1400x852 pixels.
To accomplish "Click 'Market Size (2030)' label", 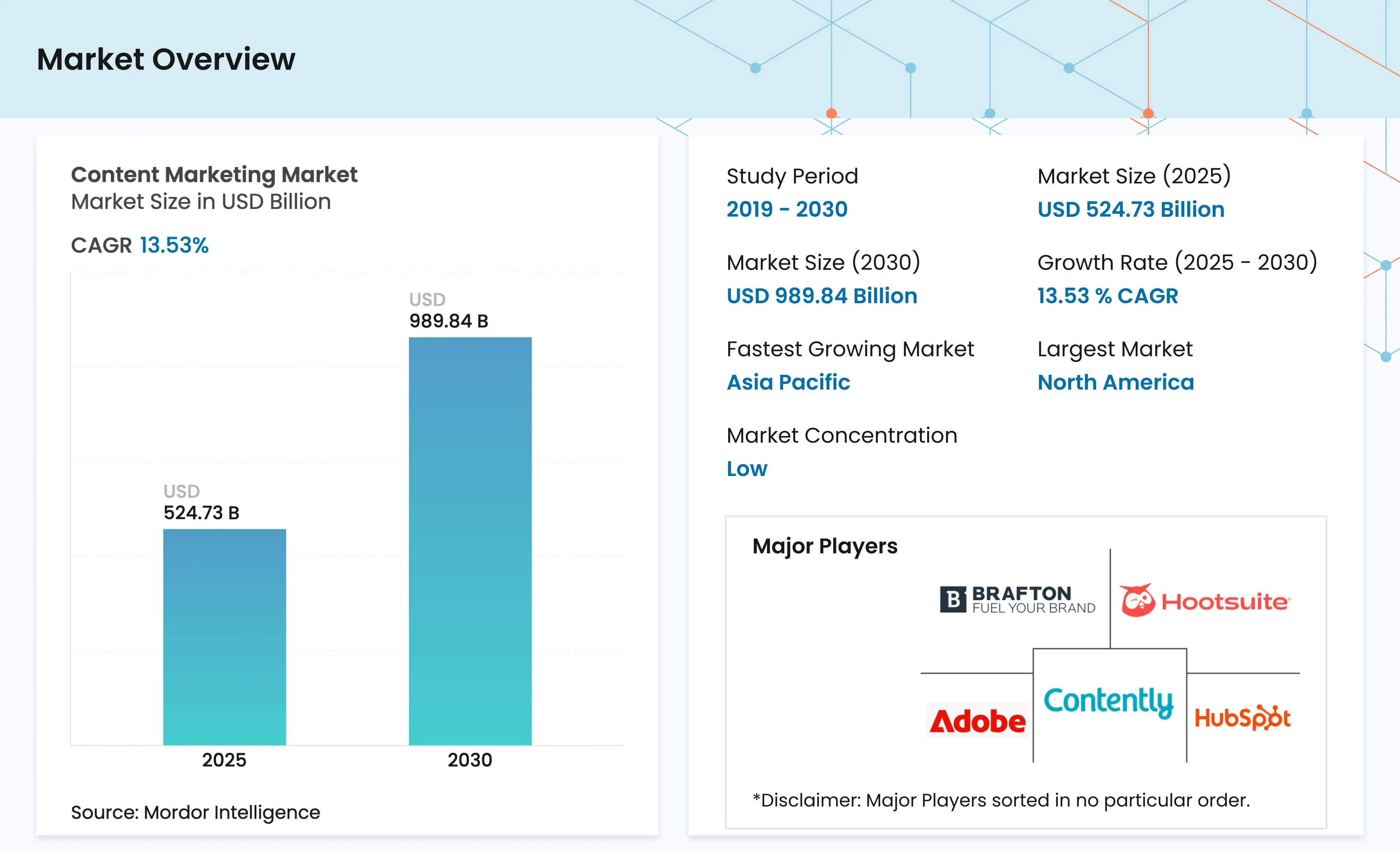I will point(823,262).
